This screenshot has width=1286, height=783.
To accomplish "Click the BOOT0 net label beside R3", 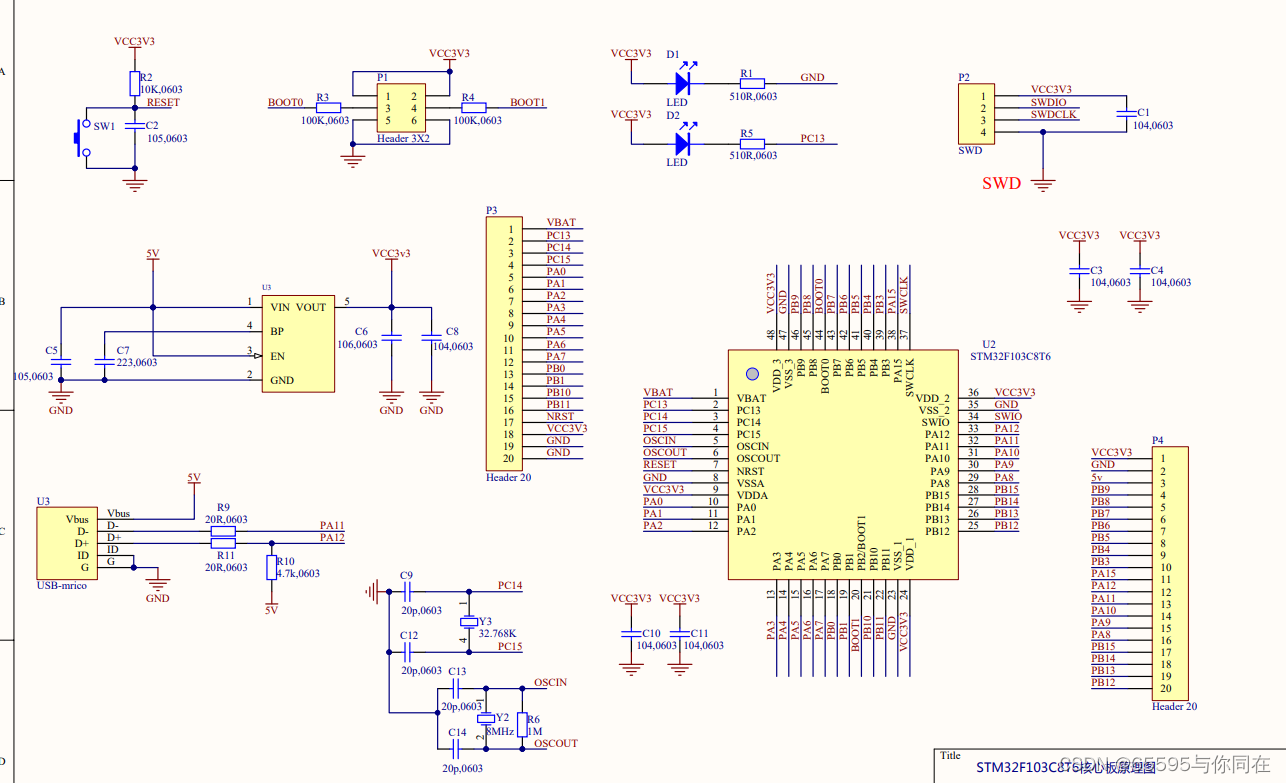I will coord(285,102).
